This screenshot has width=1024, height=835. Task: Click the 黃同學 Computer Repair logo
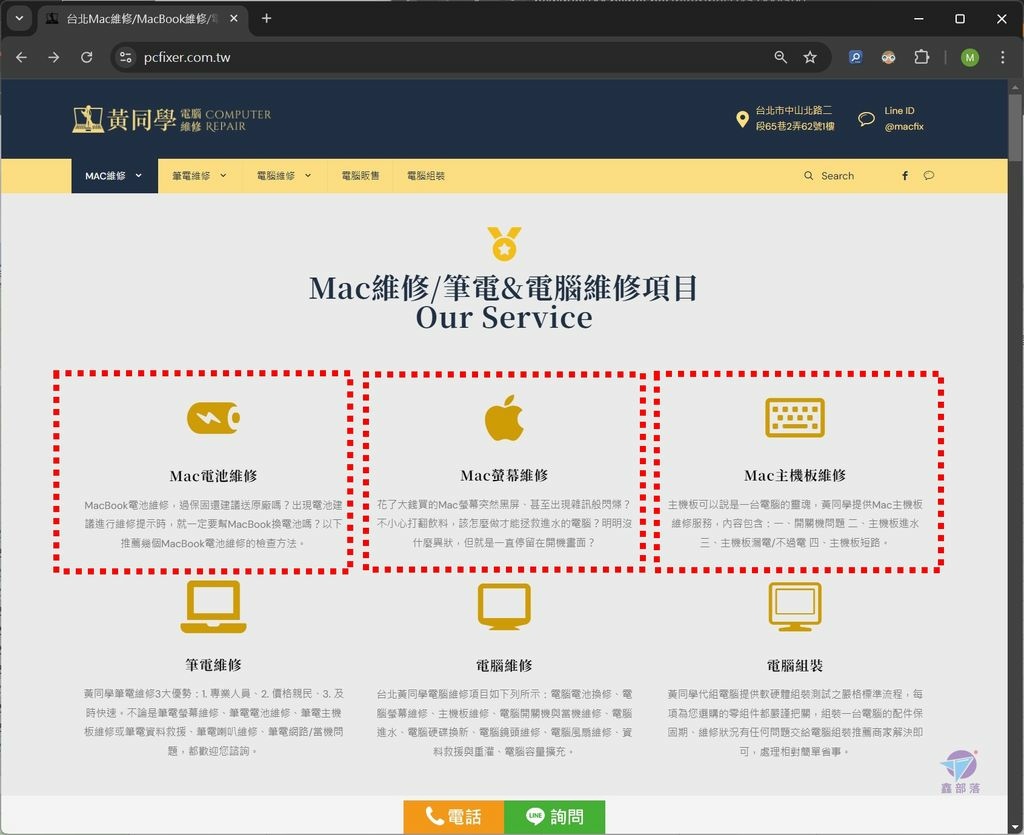click(x=172, y=119)
